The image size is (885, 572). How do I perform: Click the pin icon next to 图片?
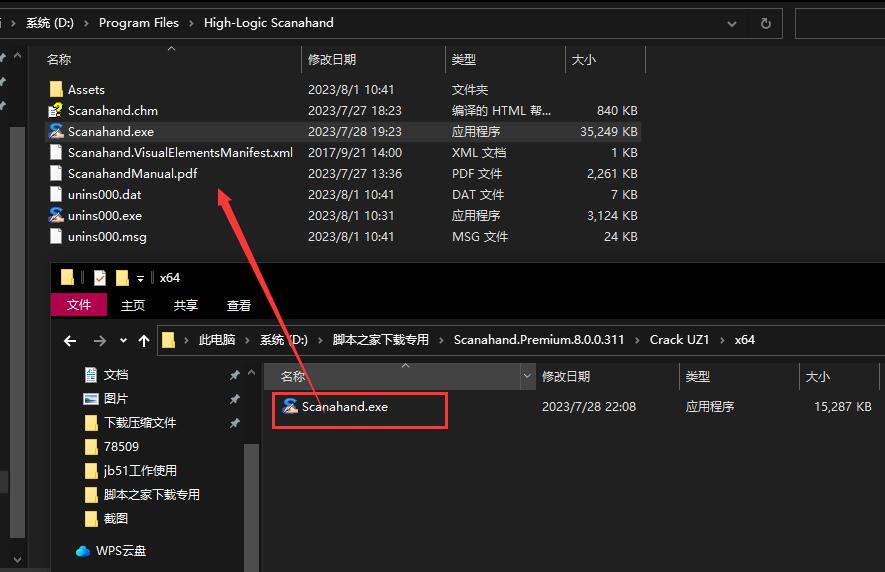pos(235,399)
